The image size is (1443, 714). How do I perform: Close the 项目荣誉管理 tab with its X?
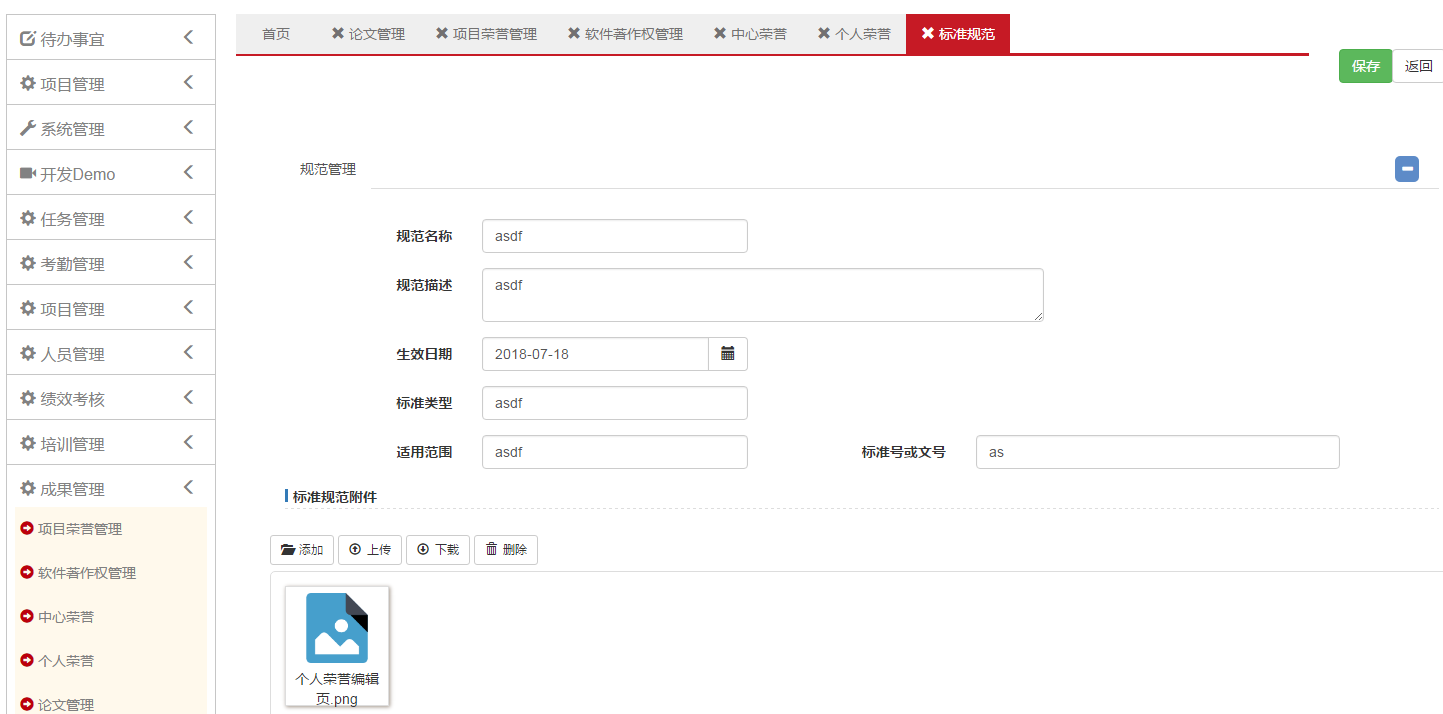[x=442, y=33]
